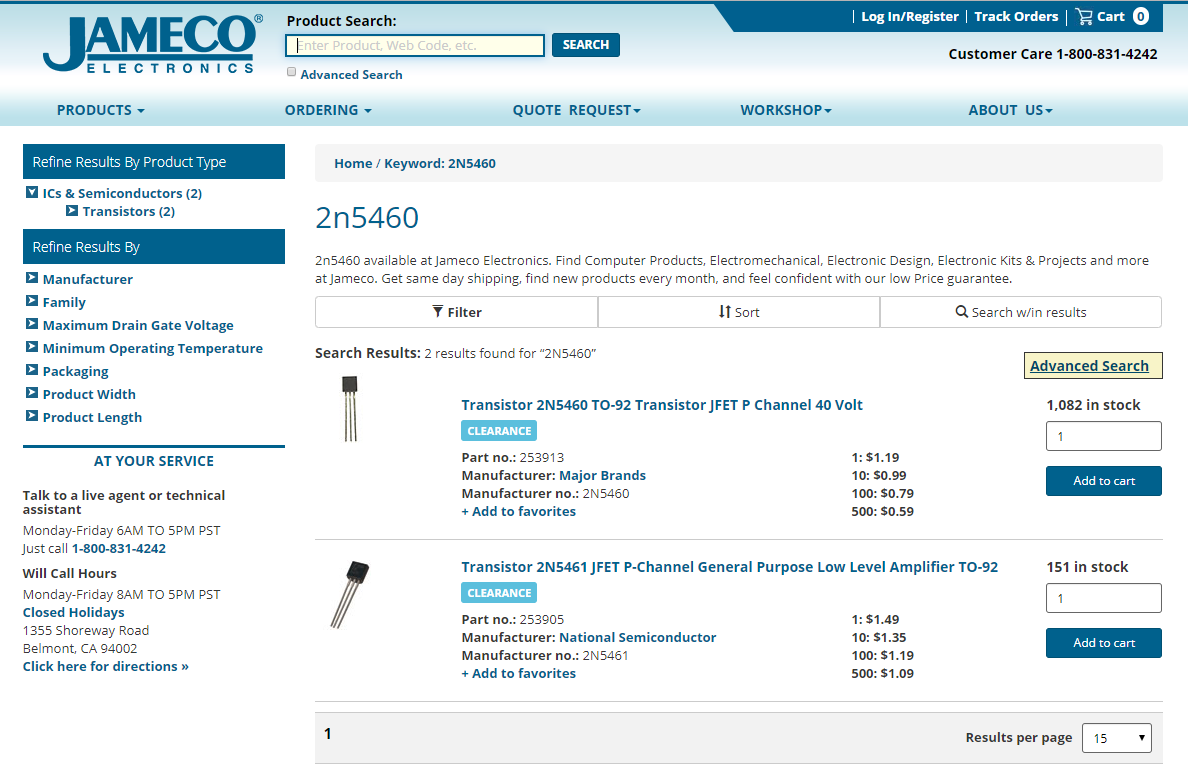Open the WORKSHOP menu
The width and height of the screenshot is (1188, 777).
point(786,111)
